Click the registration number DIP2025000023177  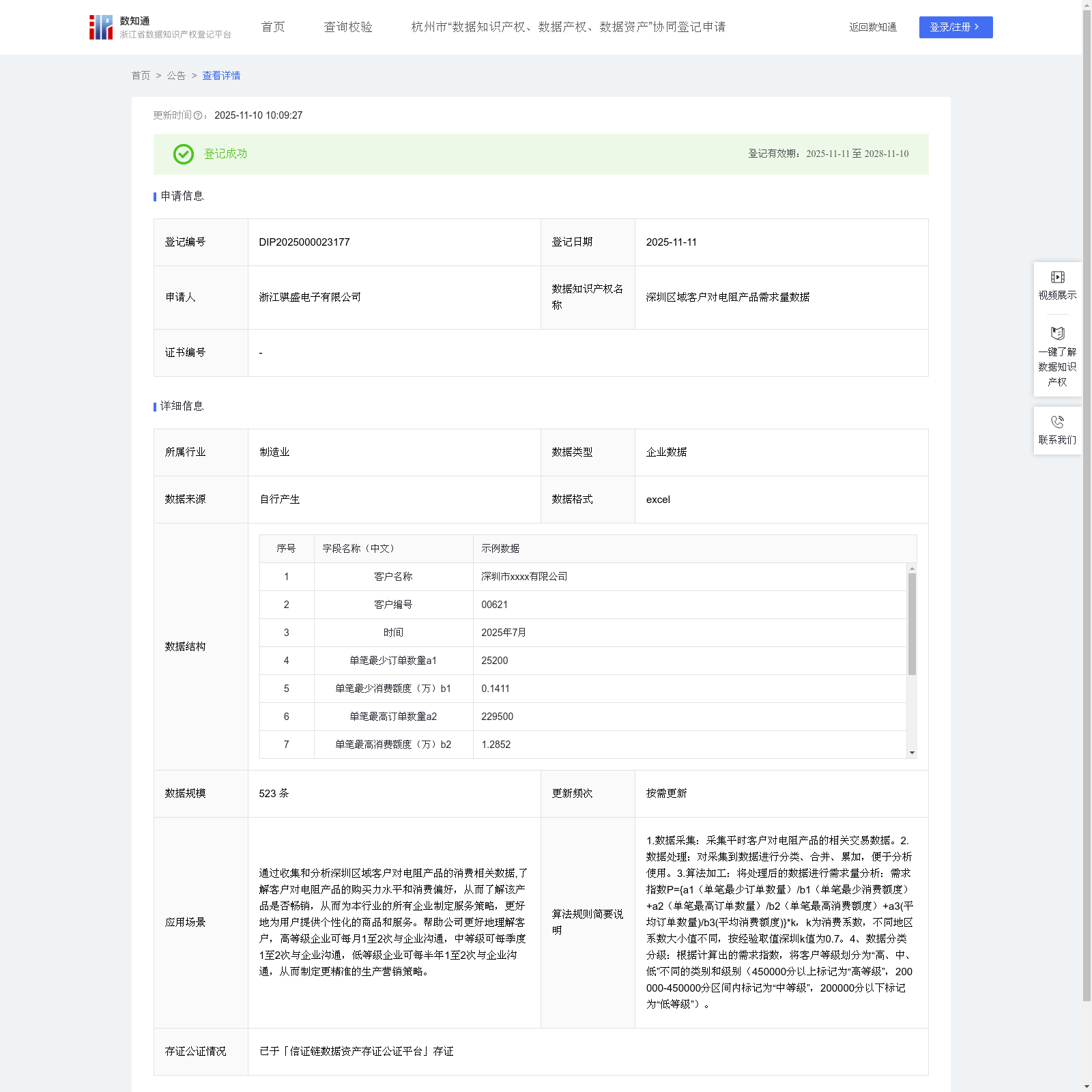(x=304, y=242)
